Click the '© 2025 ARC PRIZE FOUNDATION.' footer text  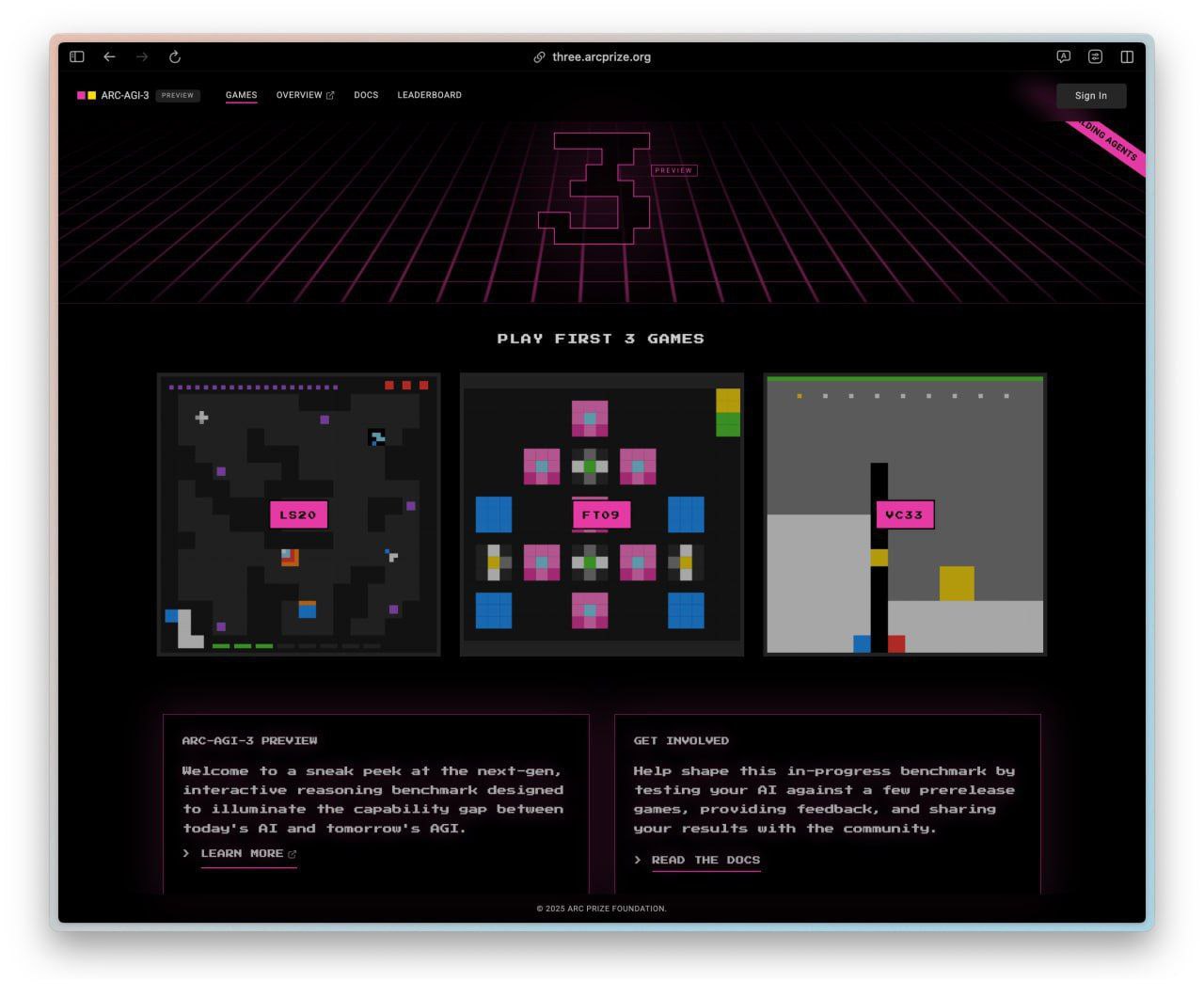pos(602,909)
